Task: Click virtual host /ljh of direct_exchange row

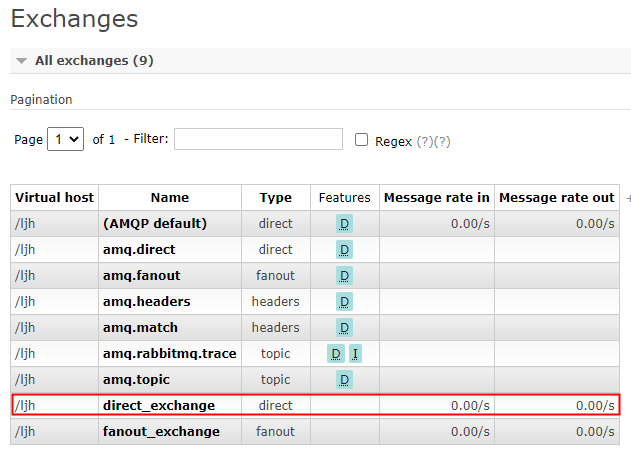Action: click(25, 406)
